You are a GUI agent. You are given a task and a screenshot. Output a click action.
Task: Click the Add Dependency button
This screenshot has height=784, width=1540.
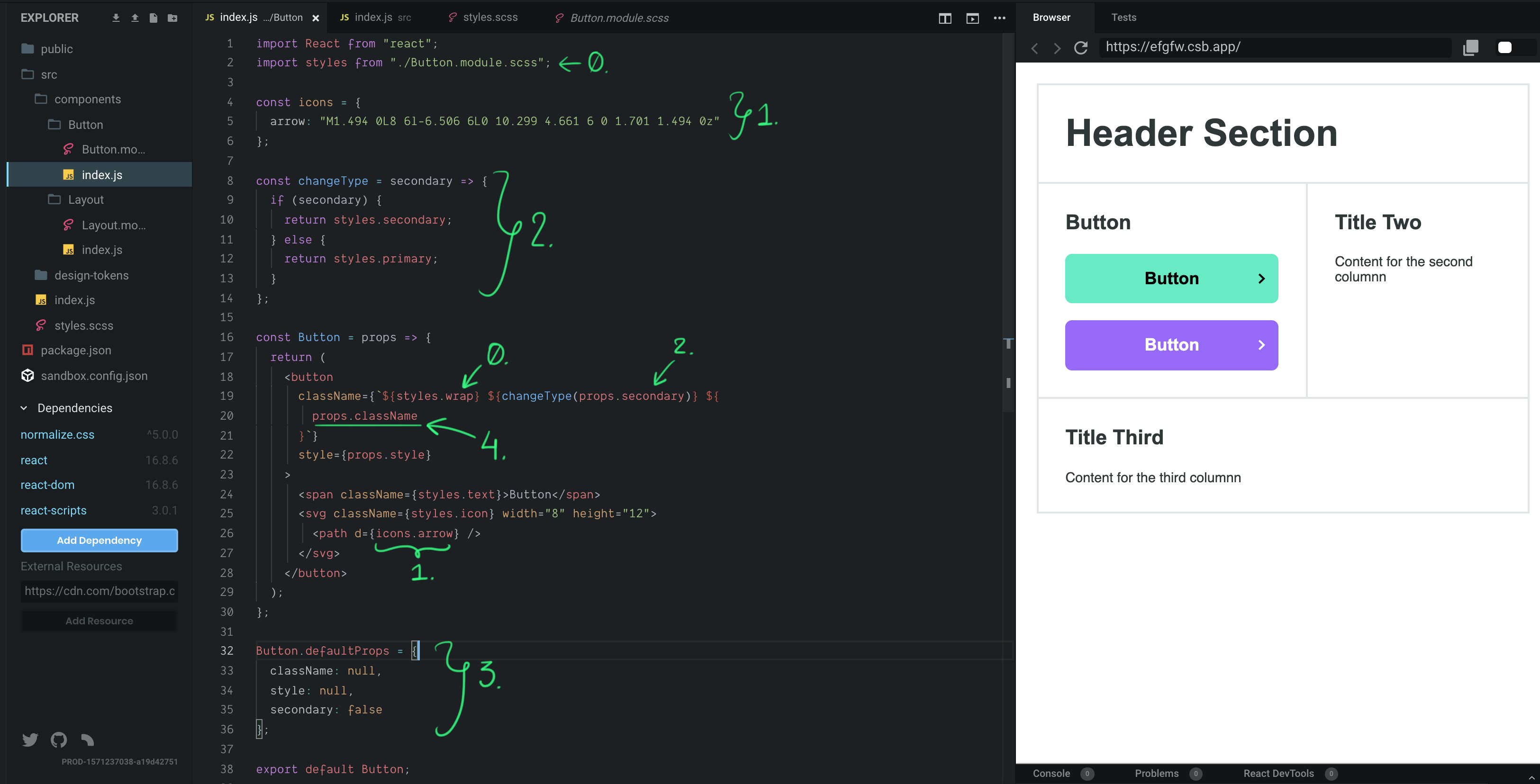(x=98, y=540)
